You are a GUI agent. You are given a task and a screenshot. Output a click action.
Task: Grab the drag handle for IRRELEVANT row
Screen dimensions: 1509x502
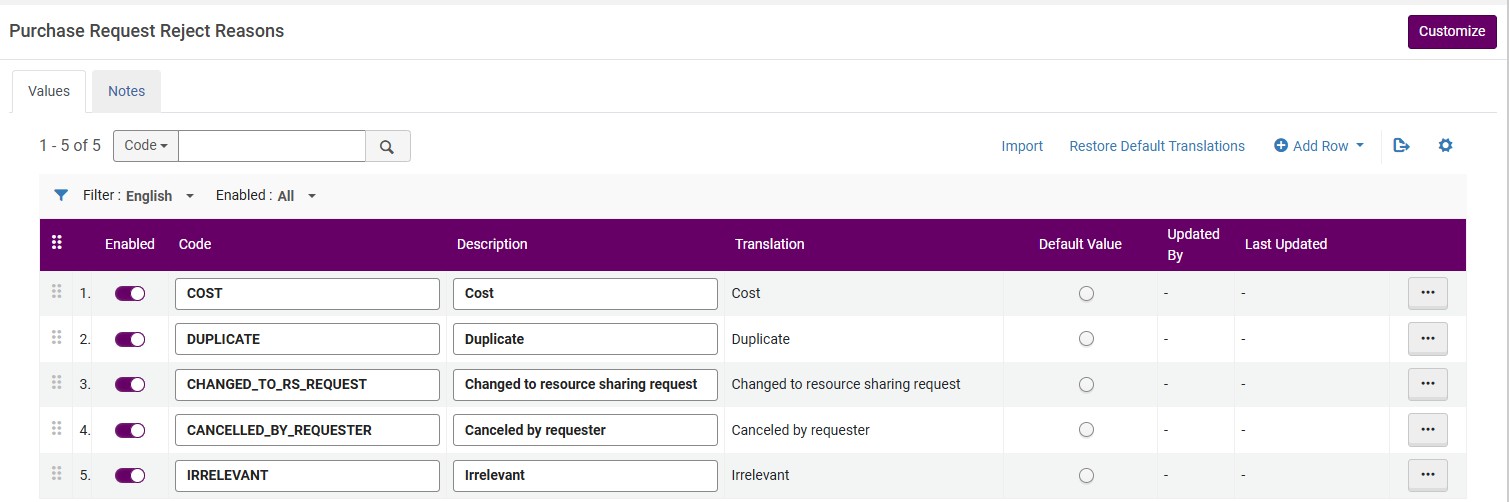pos(56,474)
